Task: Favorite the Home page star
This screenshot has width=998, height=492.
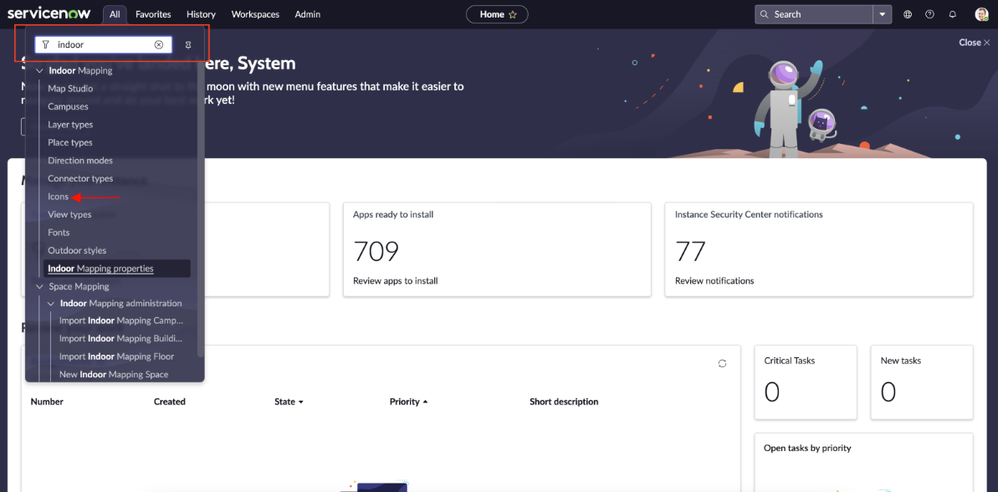Action: tap(513, 15)
